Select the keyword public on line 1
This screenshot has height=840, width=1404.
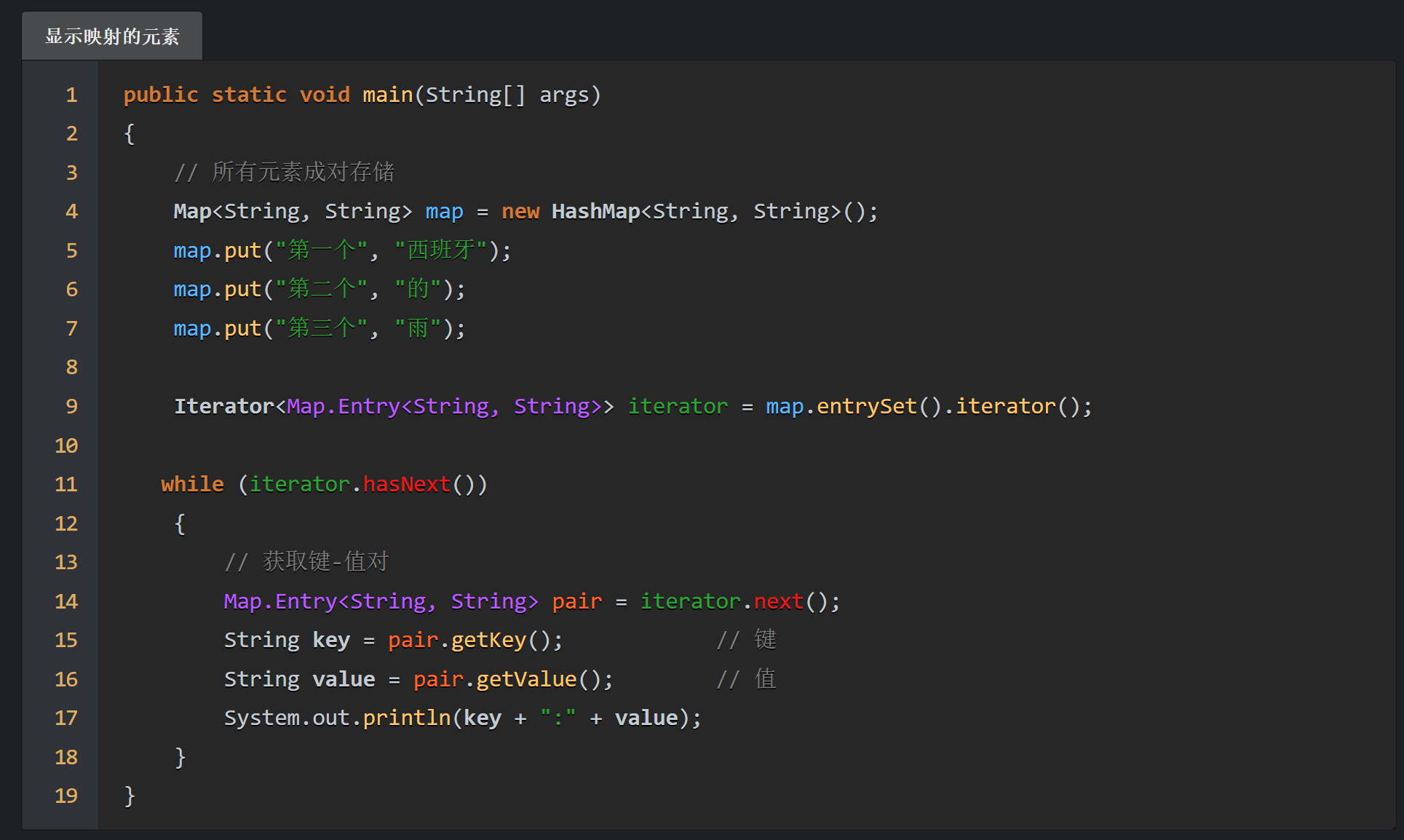click(161, 95)
